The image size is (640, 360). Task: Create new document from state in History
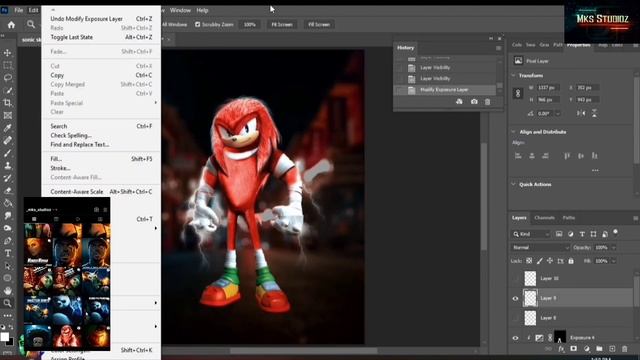click(x=459, y=102)
